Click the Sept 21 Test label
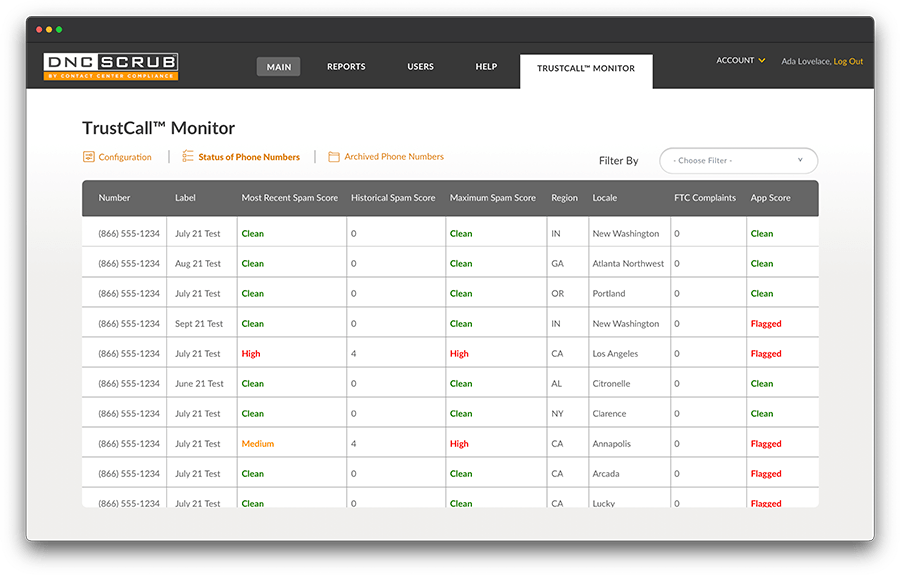The image size is (900, 575). point(199,324)
